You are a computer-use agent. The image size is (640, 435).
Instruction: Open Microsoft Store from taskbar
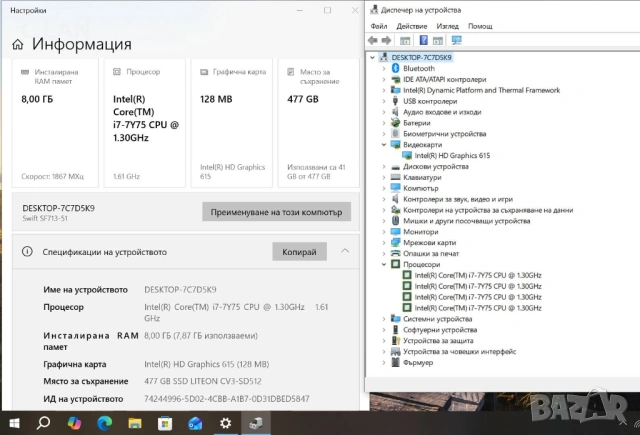pyautogui.click(x=165, y=423)
